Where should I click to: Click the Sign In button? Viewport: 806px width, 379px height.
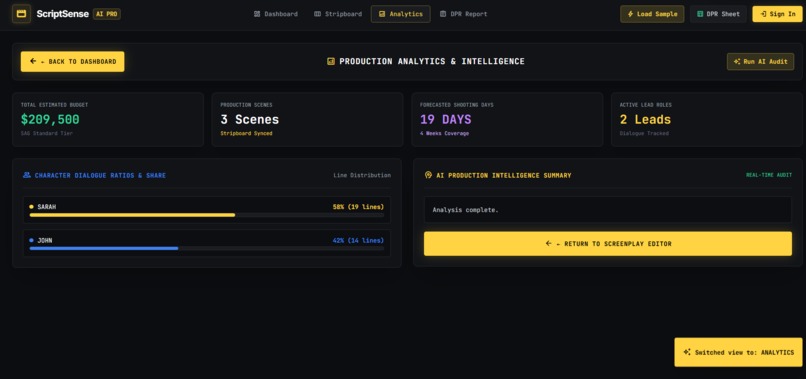tap(777, 14)
